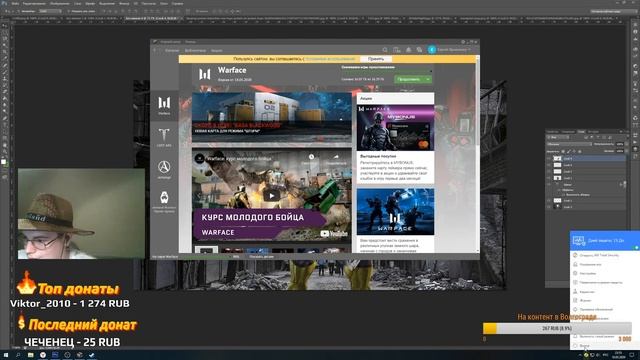Click the 360 Total Security logo in popup header
This screenshot has width=640, height=360.
[579, 241]
